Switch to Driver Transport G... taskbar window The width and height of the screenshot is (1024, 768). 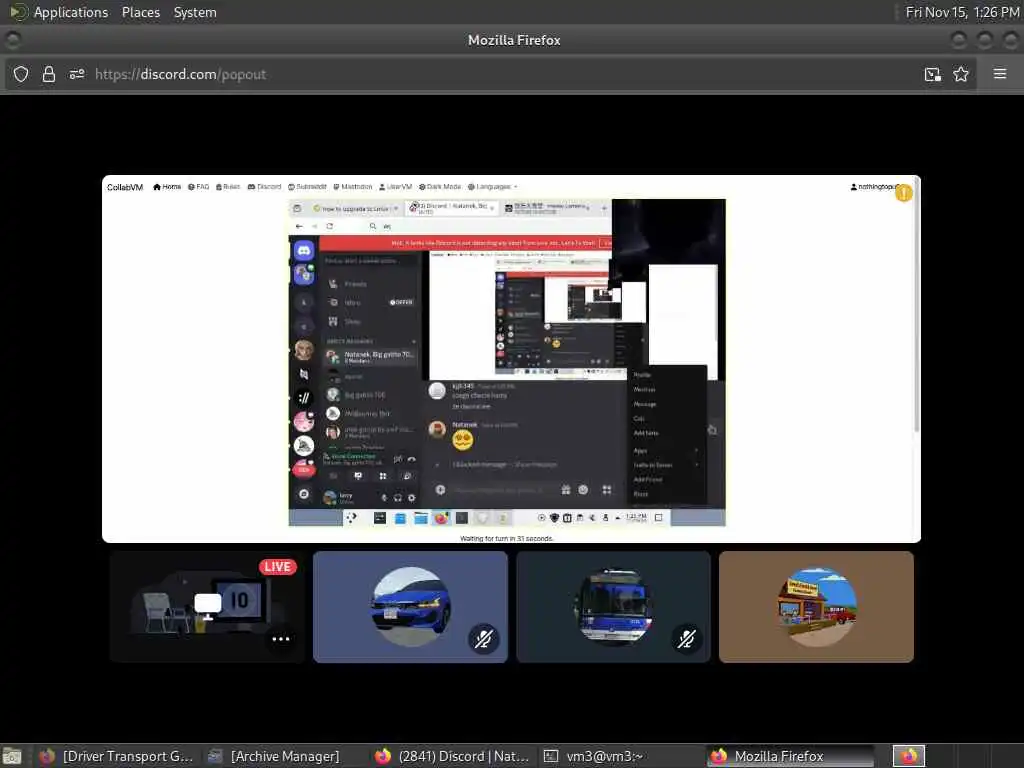coord(116,756)
